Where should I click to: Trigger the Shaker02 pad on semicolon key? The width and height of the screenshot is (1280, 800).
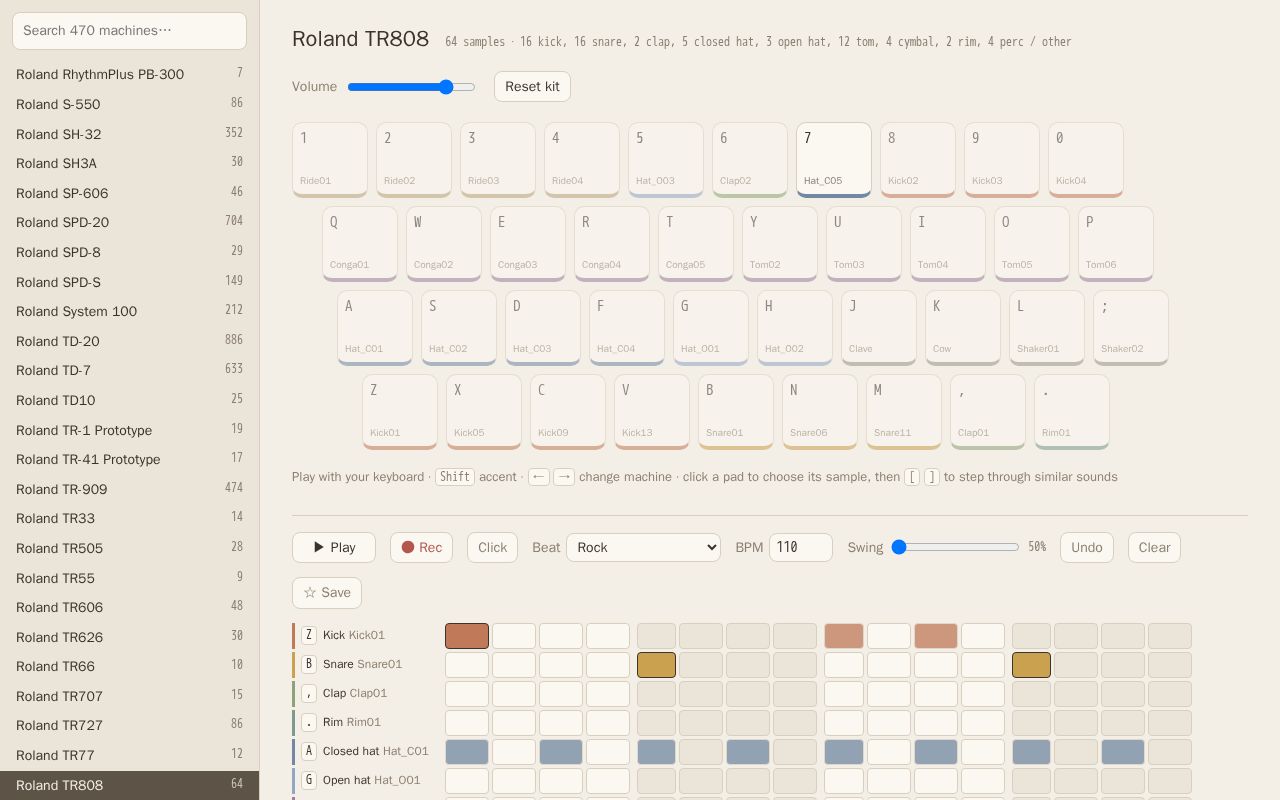[1131, 328]
